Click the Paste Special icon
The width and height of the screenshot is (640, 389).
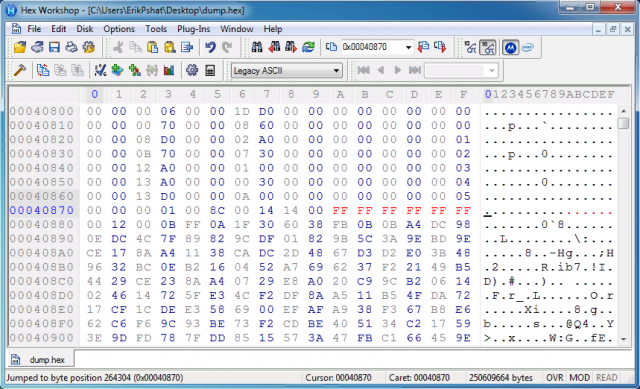click(x=169, y=47)
